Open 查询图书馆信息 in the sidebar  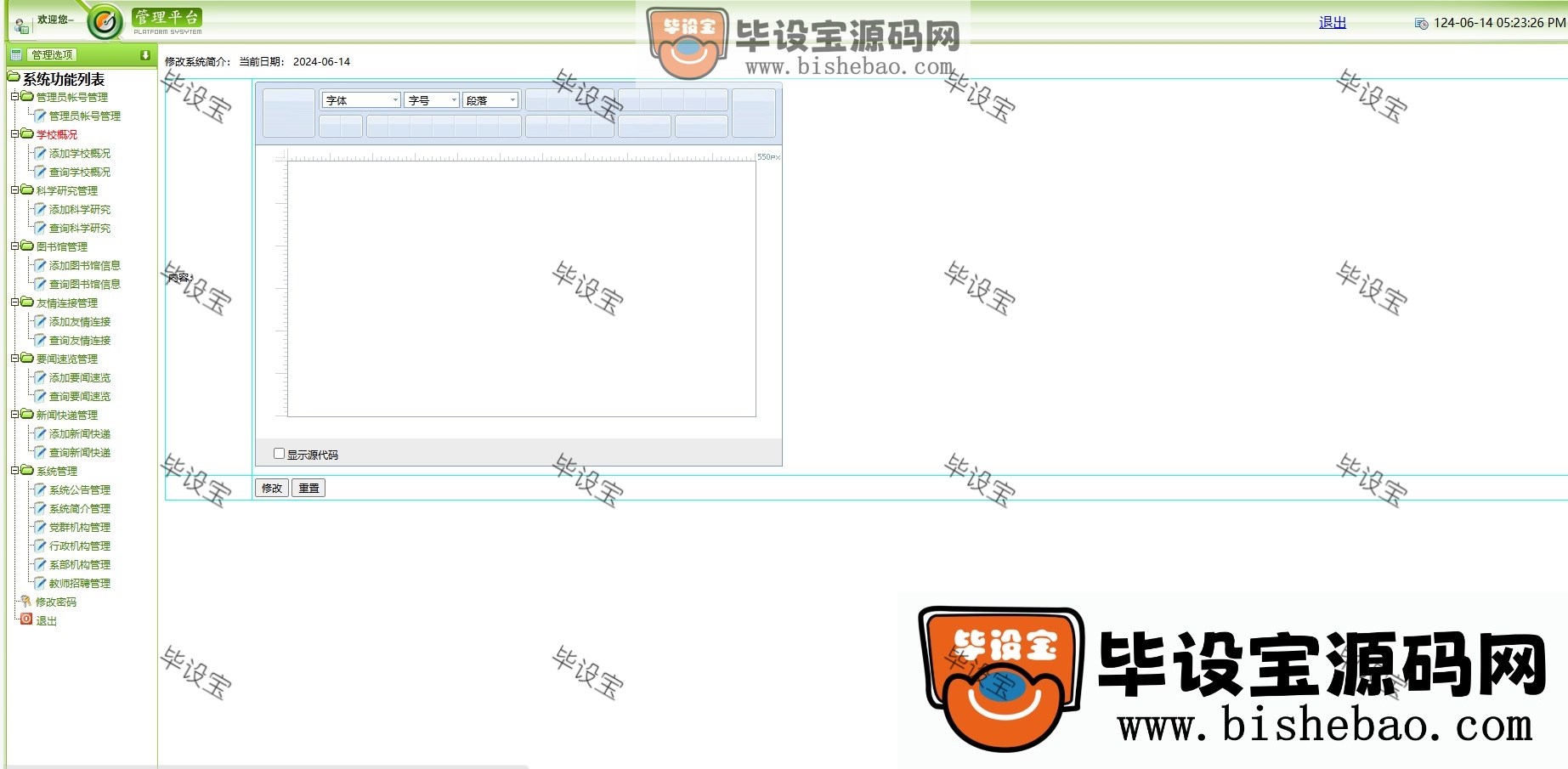point(85,285)
